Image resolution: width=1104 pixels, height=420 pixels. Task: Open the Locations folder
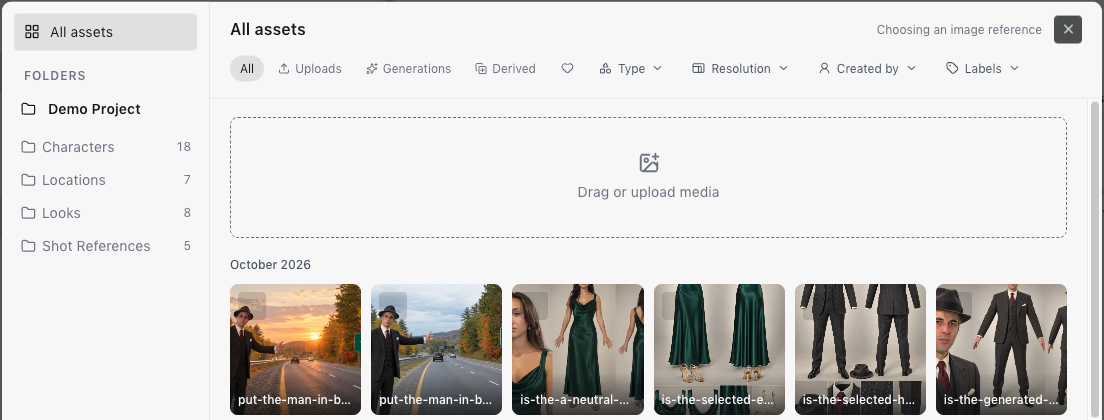[105, 180]
